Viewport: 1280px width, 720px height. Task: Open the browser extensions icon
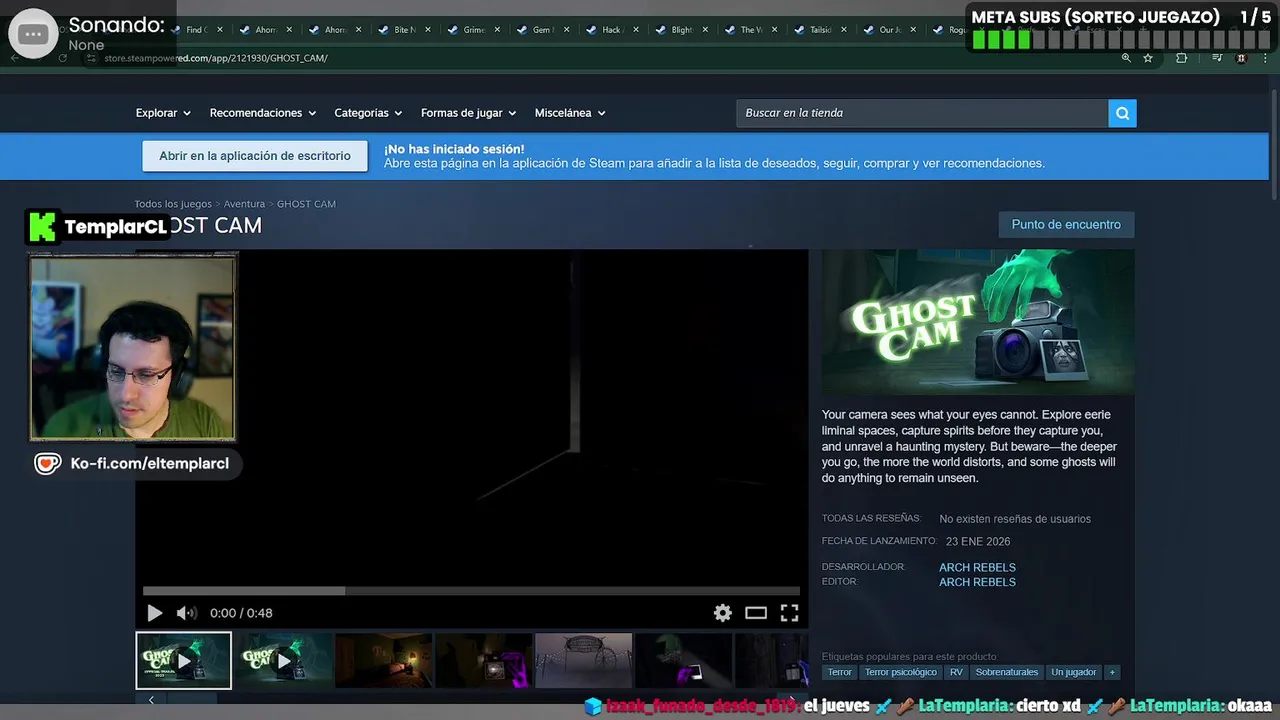click(1181, 58)
